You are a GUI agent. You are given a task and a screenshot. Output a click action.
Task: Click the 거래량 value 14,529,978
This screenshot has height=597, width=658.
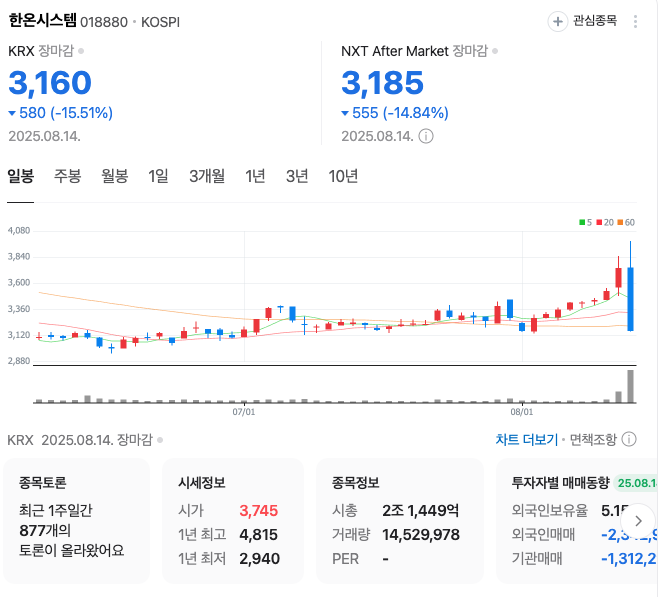pyautogui.click(x=421, y=534)
